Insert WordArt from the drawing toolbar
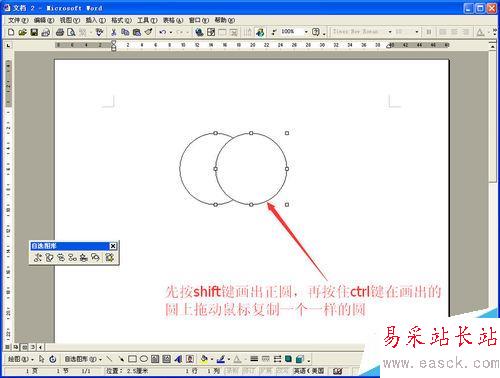 click(x=178, y=359)
